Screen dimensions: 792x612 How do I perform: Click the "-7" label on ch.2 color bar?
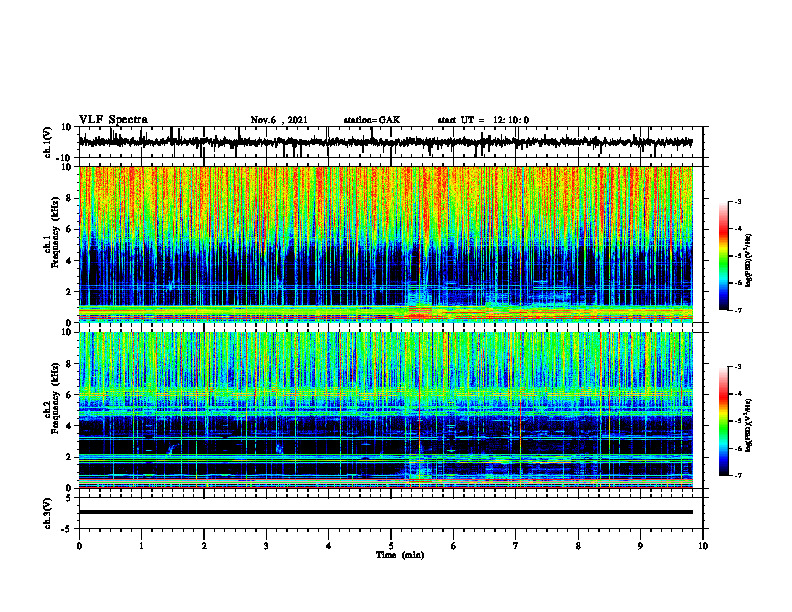(737, 476)
